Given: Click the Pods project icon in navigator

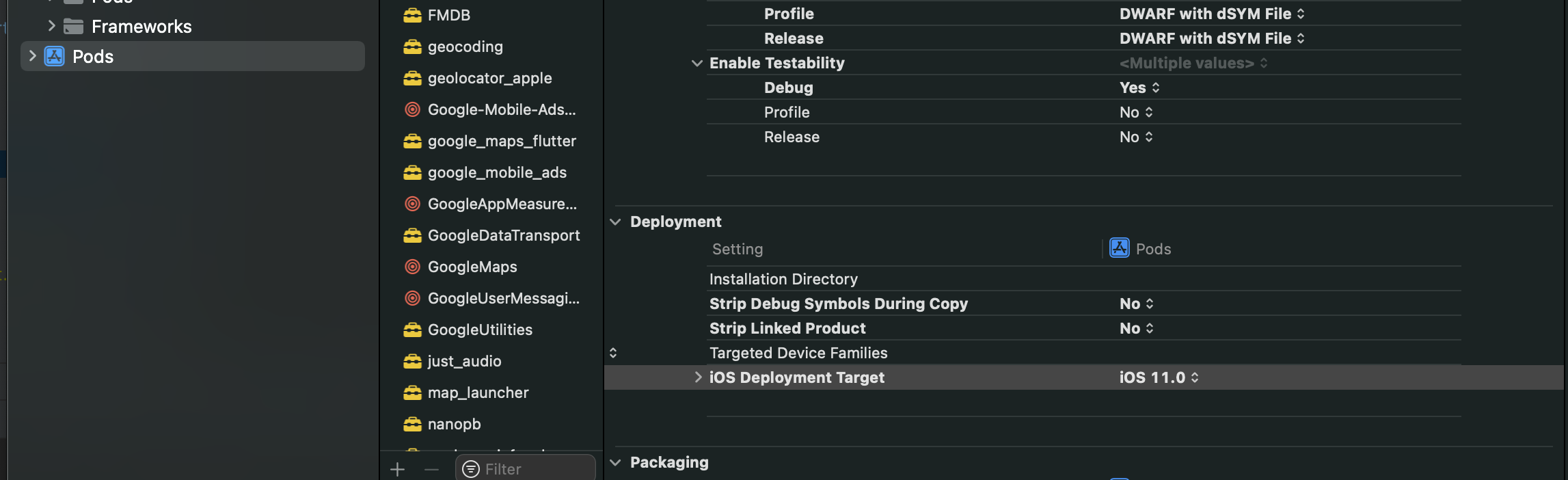Looking at the screenshot, I should coord(54,56).
